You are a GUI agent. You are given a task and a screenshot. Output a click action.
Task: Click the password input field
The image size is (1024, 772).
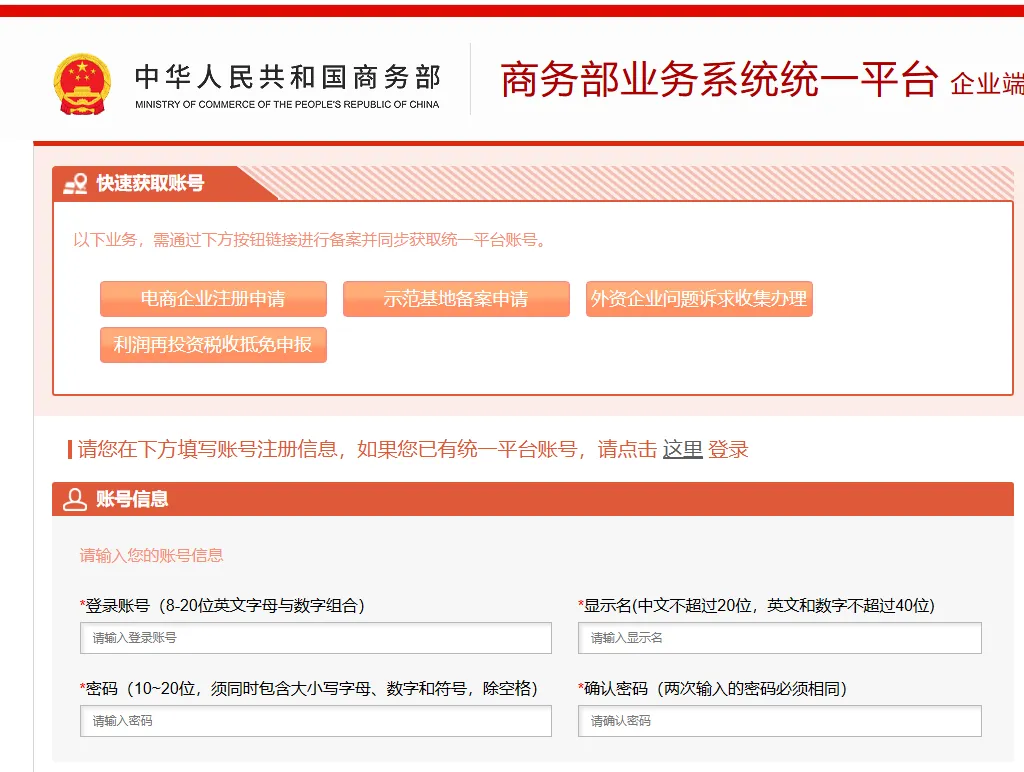tap(316, 721)
